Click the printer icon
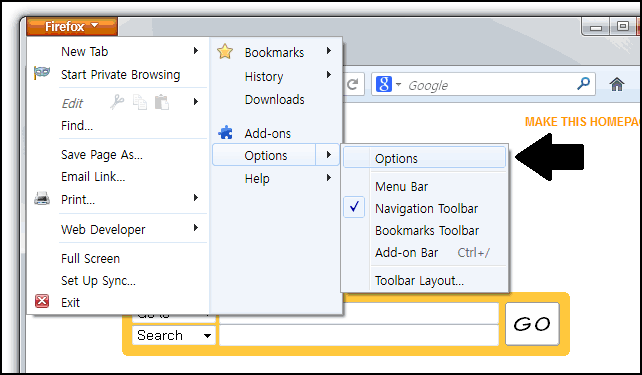 (x=42, y=199)
